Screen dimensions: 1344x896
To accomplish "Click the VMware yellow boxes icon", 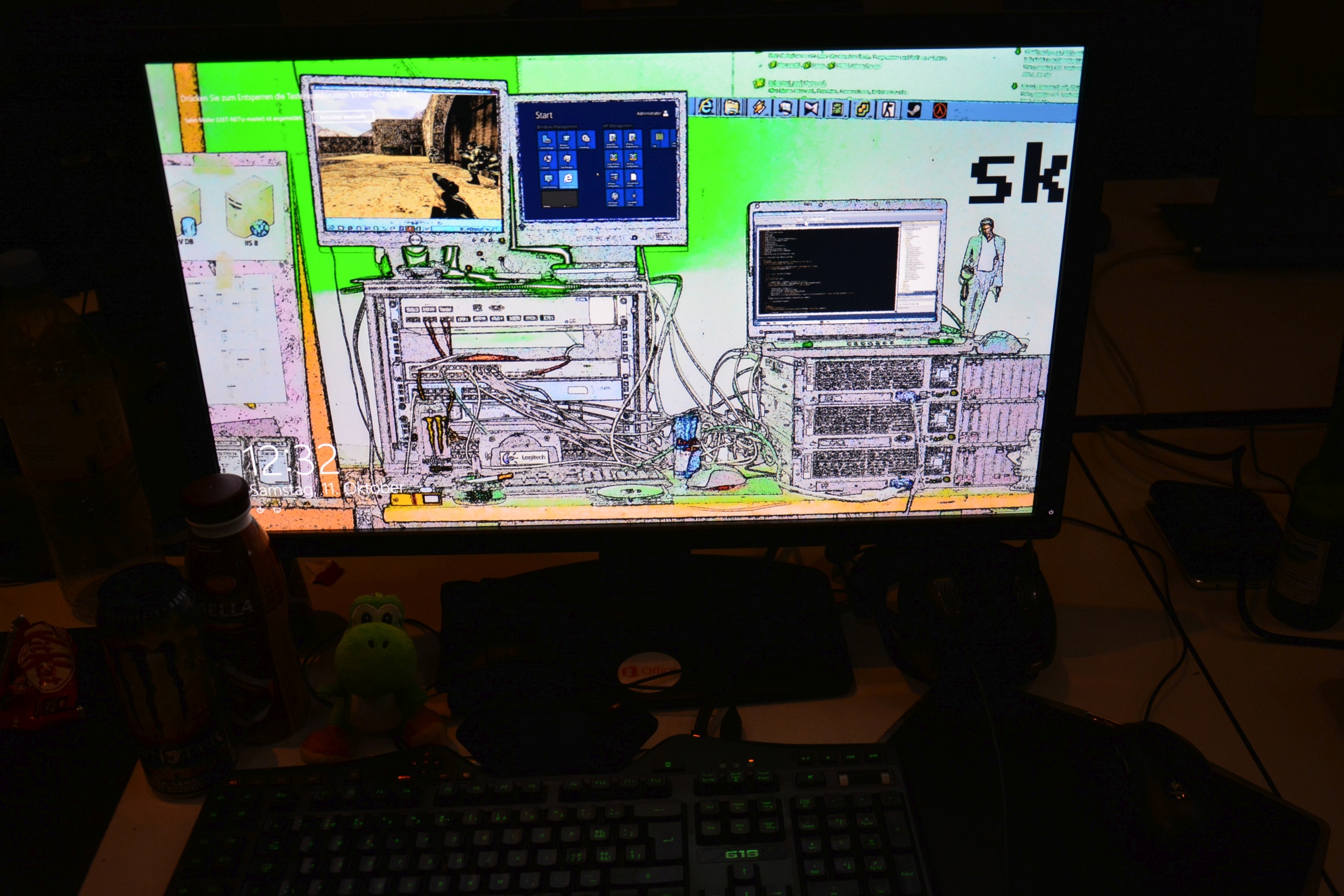I will [x=862, y=109].
